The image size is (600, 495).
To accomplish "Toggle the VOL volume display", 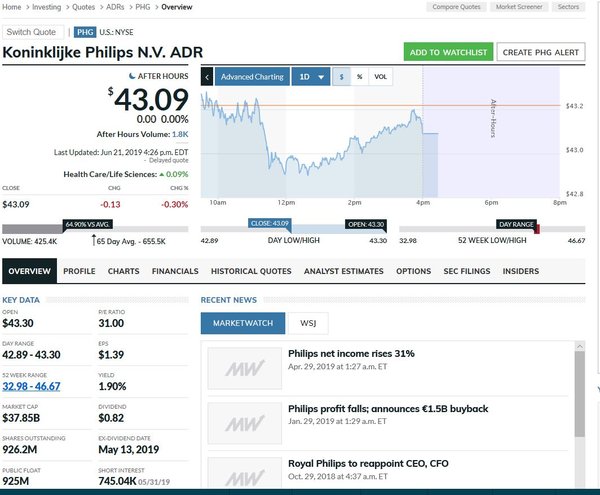I will pos(380,77).
